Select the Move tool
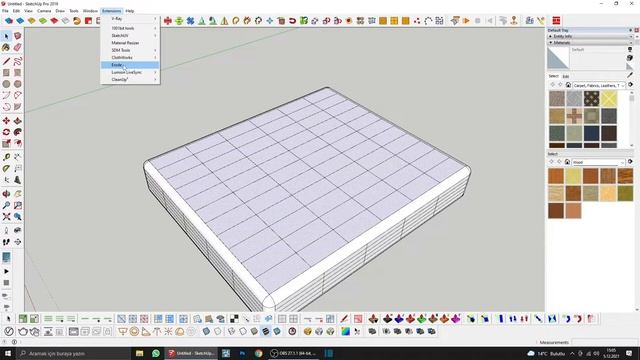The height and width of the screenshot is (360, 640). tap(6, 121)
